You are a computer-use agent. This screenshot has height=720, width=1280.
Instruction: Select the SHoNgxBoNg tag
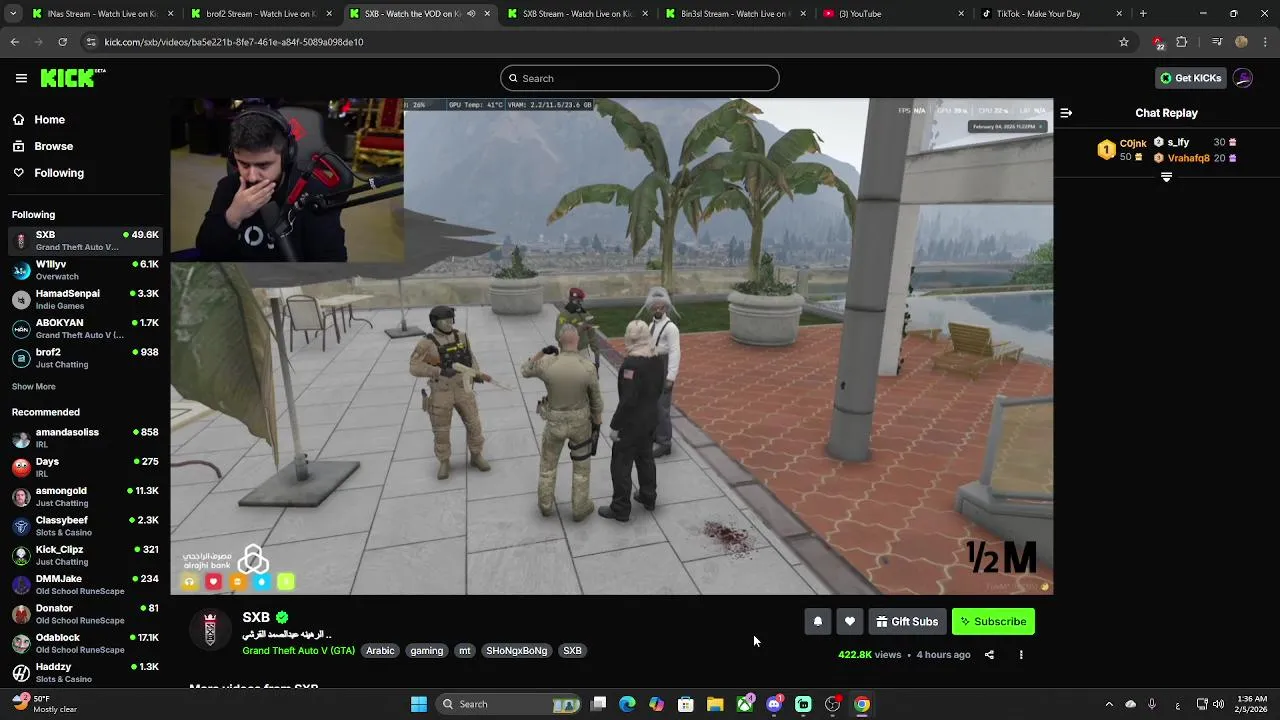516,651
